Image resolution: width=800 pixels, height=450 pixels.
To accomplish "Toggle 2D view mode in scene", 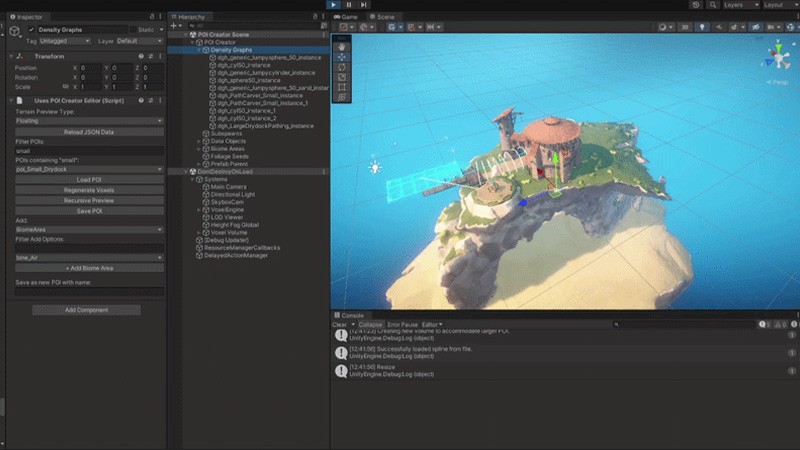I will 685,27.
